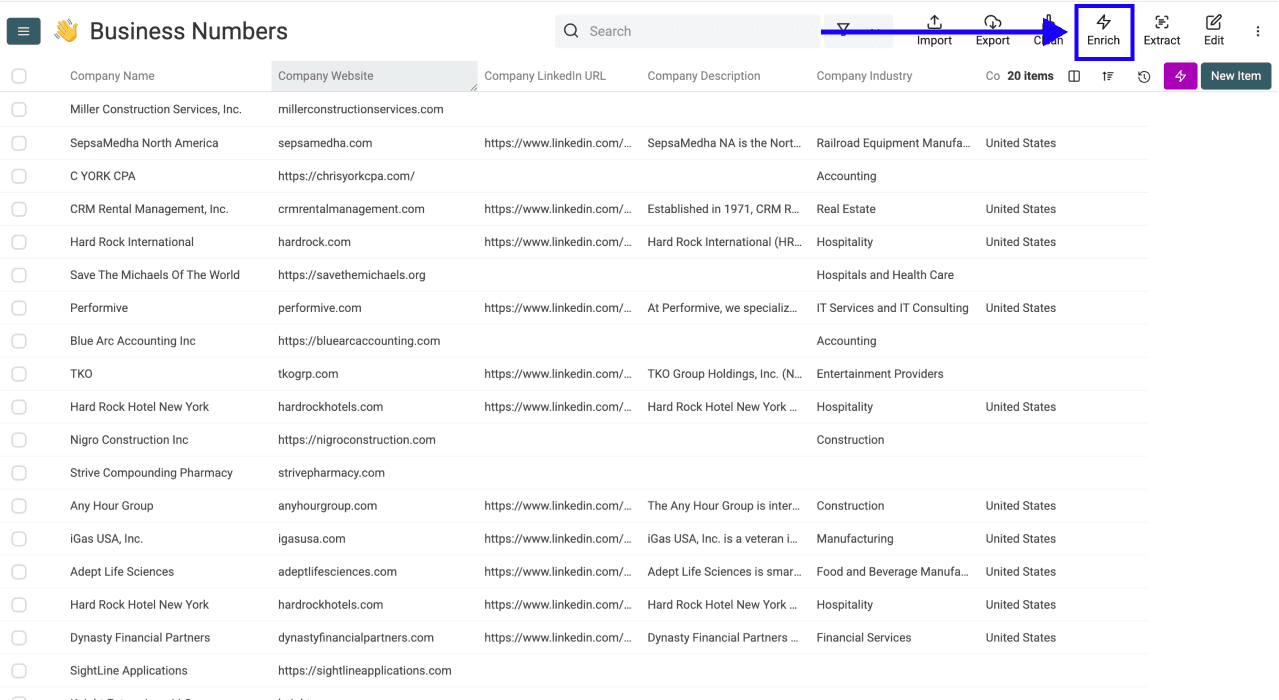The width and height of the screenshot is (1279, 700).
Task: Open the sort options icon
Action: [x=1108, y=75]
